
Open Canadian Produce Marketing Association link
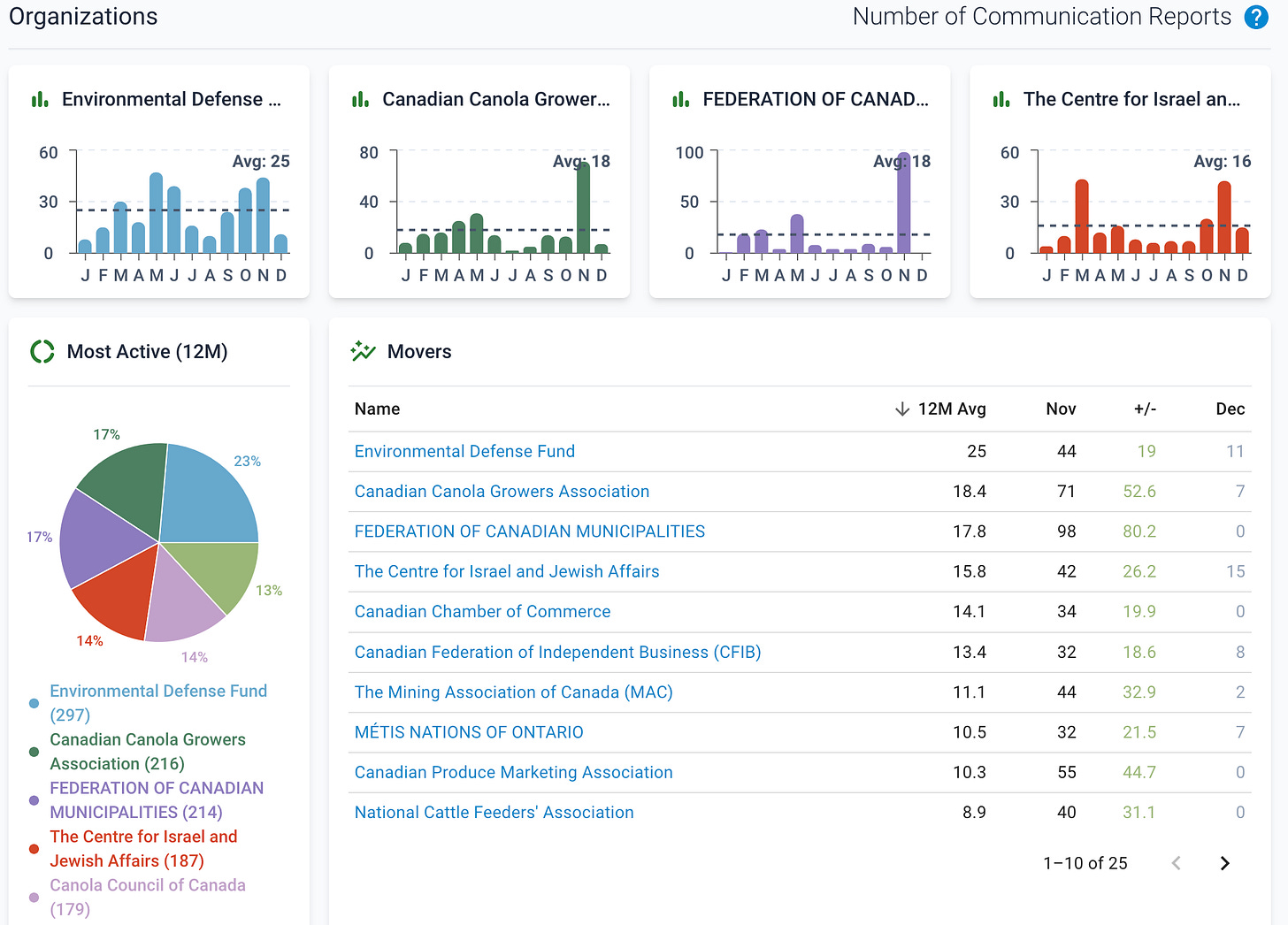pyautogui.click(x=513, y=772)
